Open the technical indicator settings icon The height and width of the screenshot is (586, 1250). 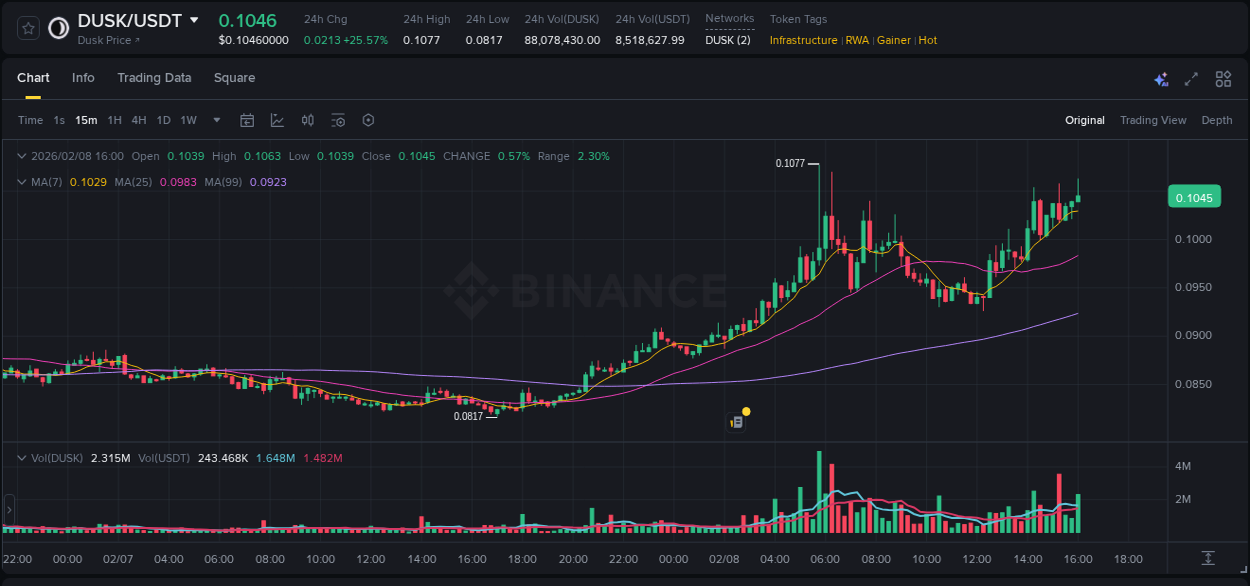[338, 120]
